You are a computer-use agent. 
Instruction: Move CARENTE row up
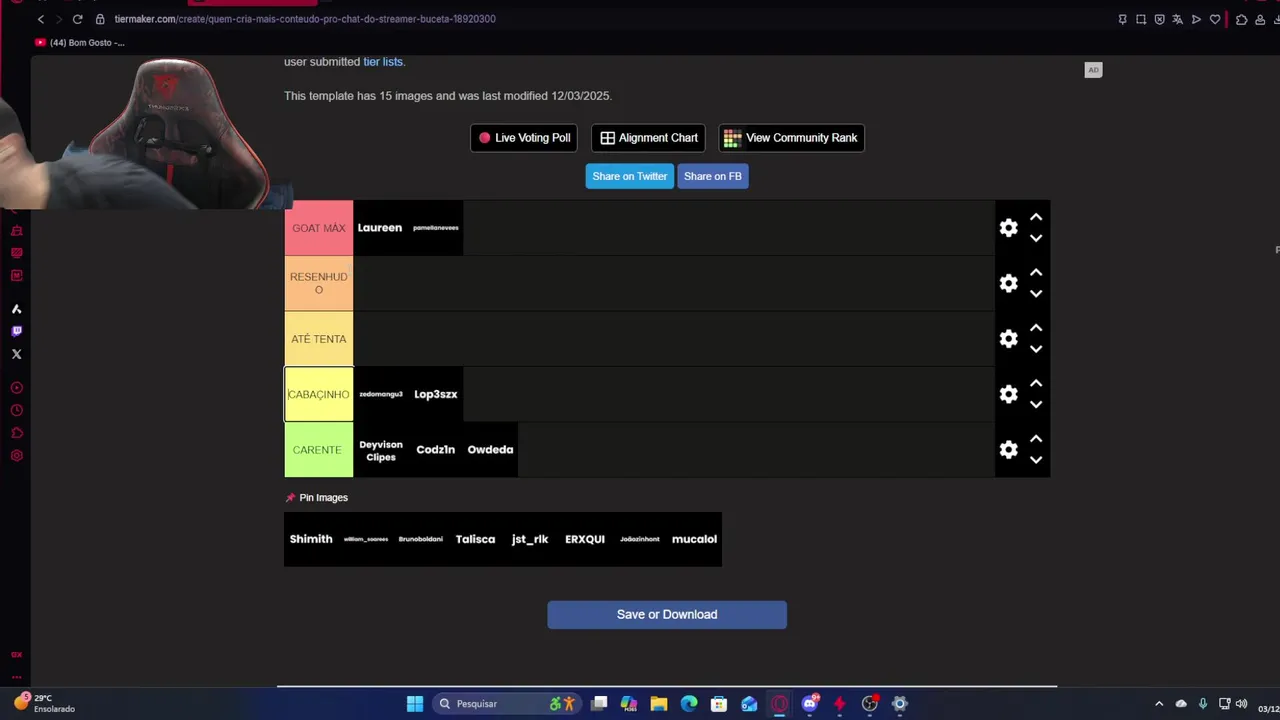[x=1036, y=439]
